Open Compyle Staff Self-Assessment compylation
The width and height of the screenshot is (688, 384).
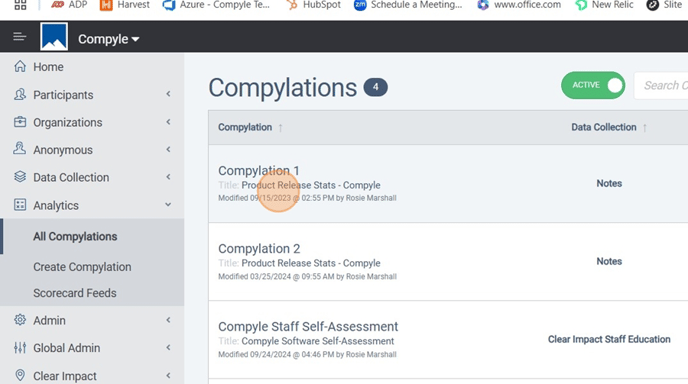[308, 327]
